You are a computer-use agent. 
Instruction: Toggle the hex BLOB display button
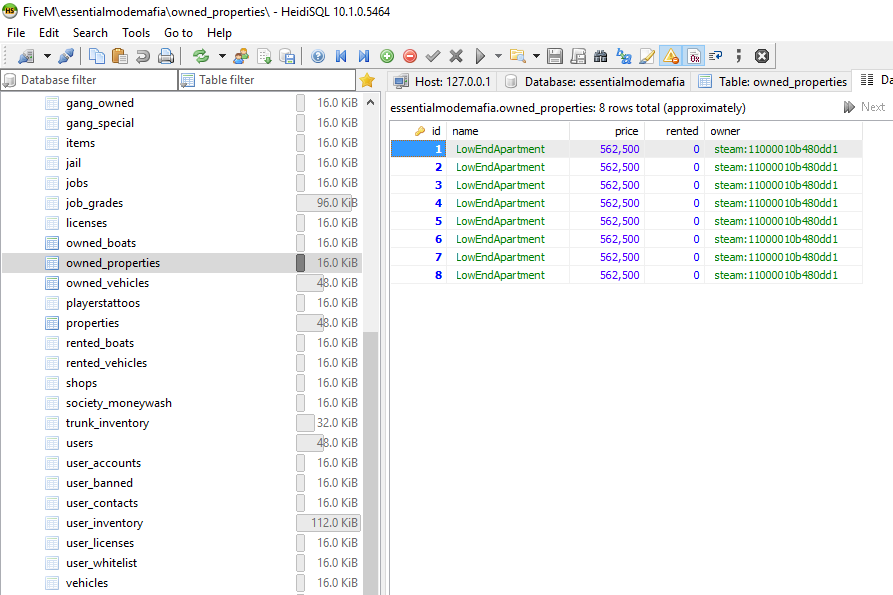point(694,56)
